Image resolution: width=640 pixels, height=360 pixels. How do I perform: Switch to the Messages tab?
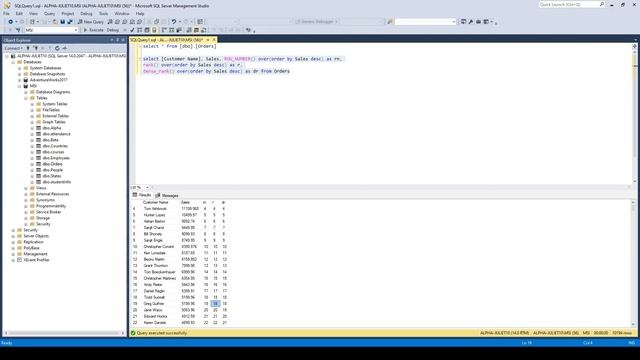[x=167, y=196]
